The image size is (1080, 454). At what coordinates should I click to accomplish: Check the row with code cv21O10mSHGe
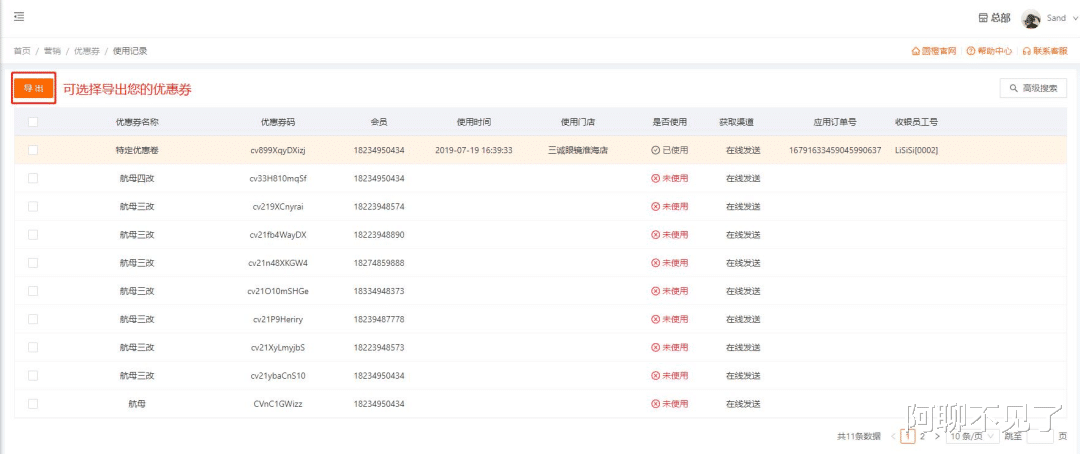33,291
